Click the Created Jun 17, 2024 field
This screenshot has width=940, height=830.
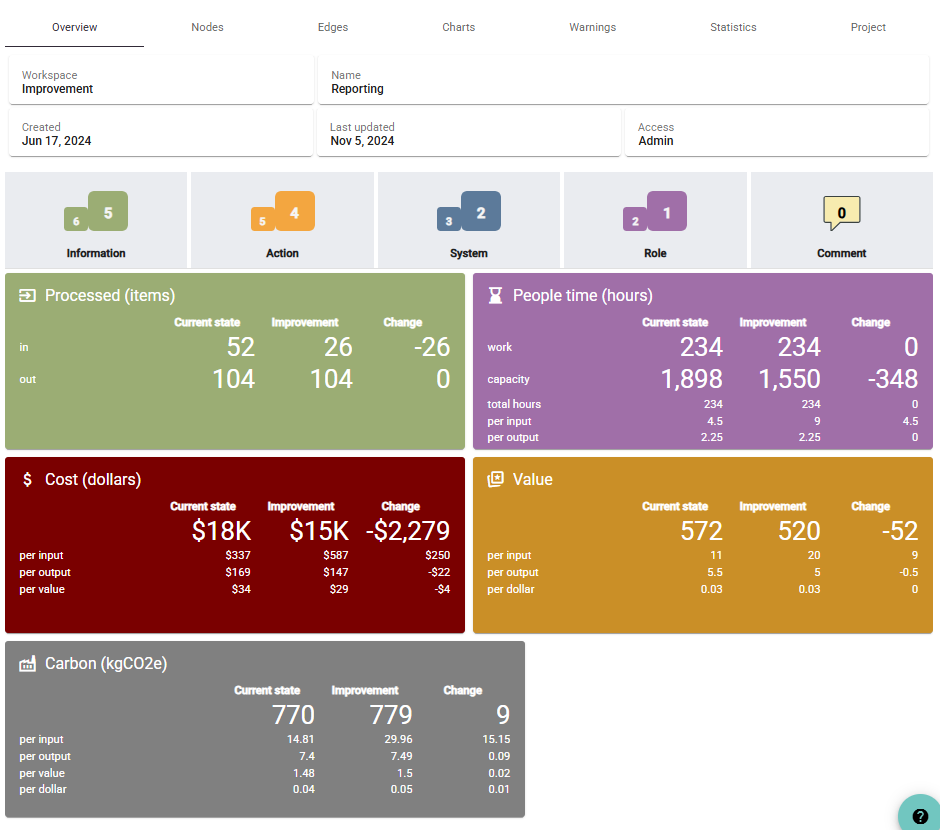point(161,132)
